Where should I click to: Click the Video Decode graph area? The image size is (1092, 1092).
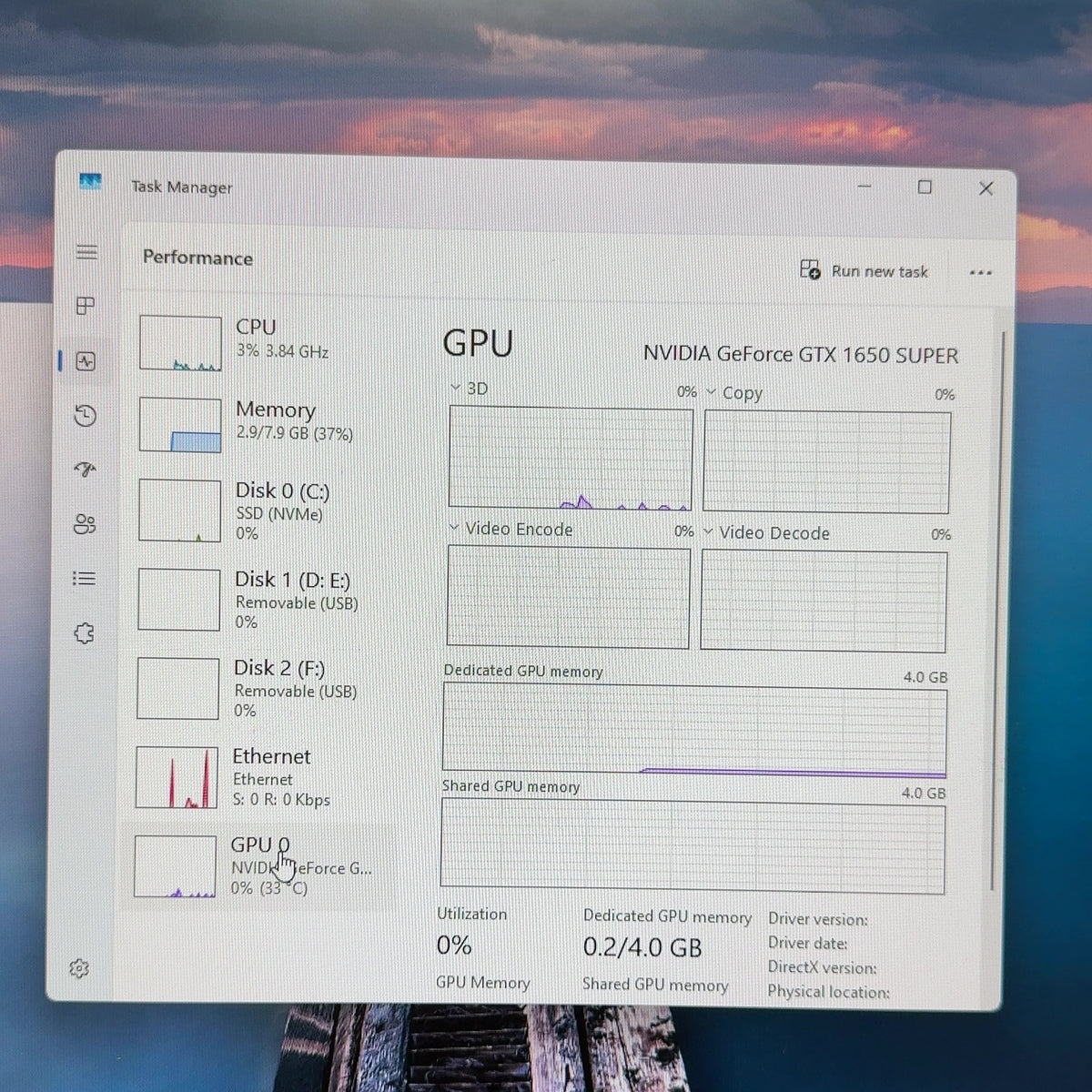pyautogui.click(x=824, y=601)
